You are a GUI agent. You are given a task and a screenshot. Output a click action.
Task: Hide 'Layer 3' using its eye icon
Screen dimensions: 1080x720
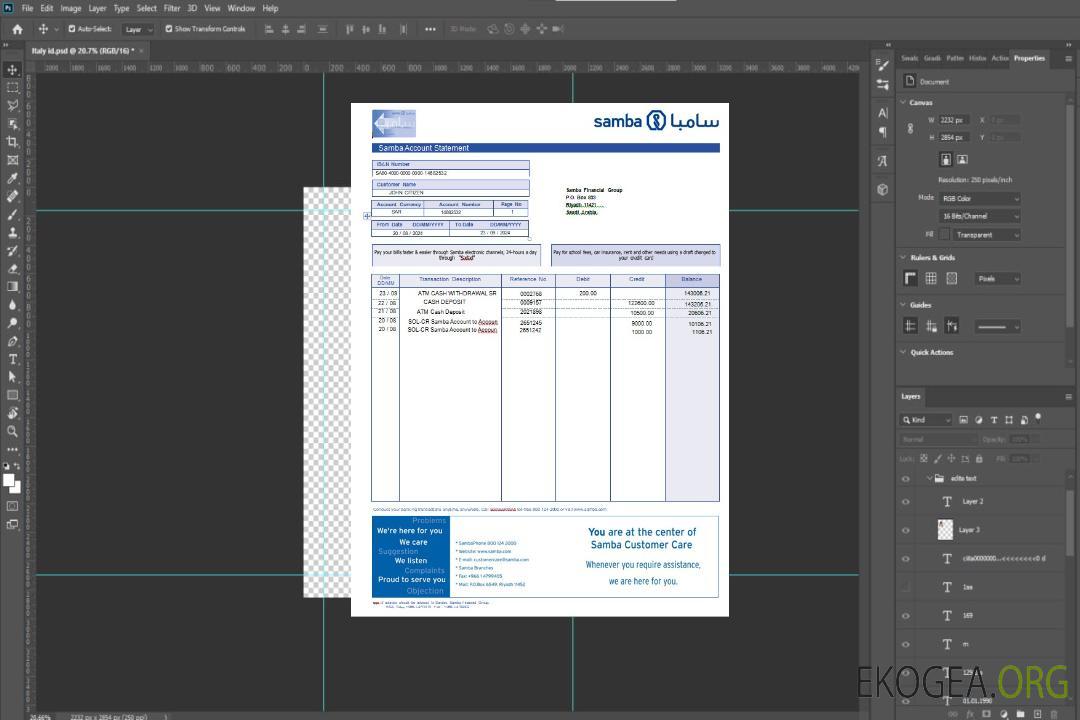(906, 531)
